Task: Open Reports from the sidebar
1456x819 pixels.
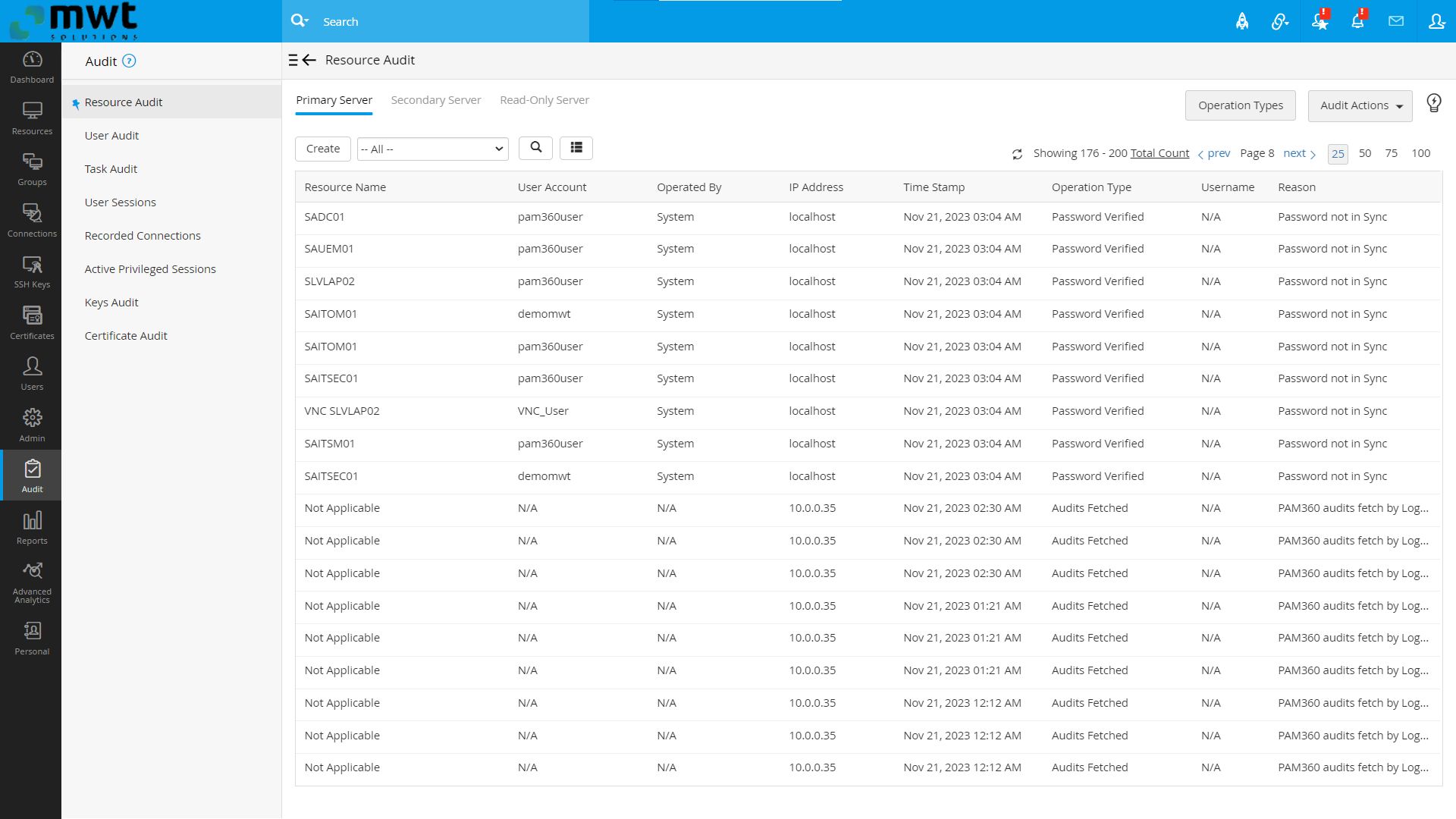Action: pos(31,527)
